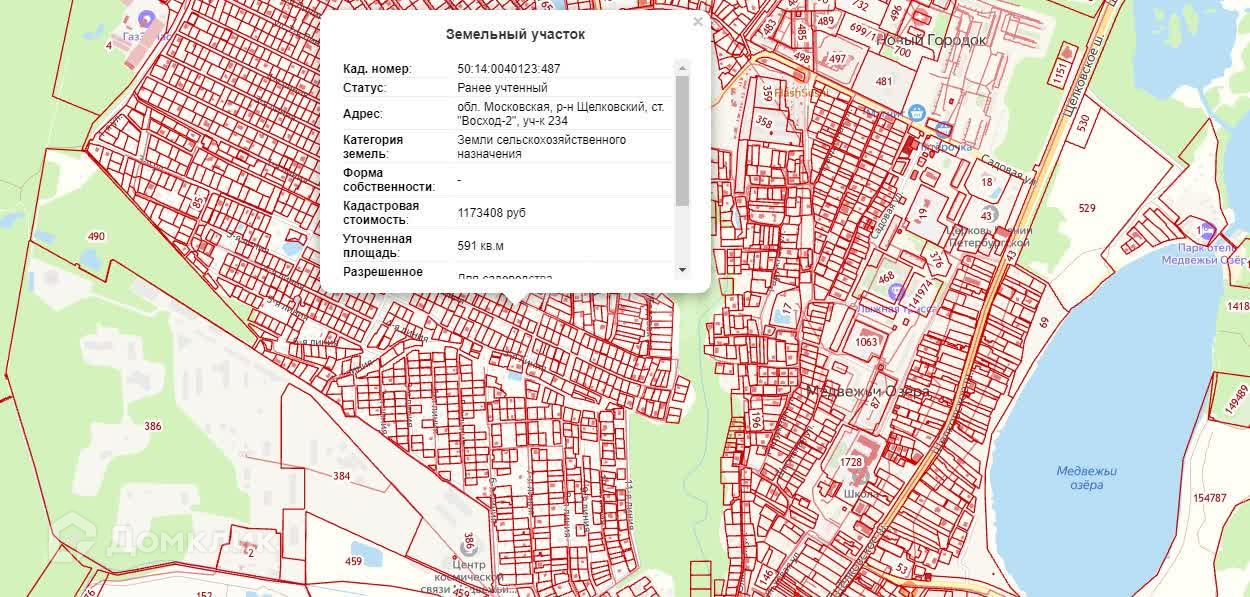The image size is (1250, 597).
Task: Click the Пятёрочка shopping cart marker
Action: tap(943, 129)
